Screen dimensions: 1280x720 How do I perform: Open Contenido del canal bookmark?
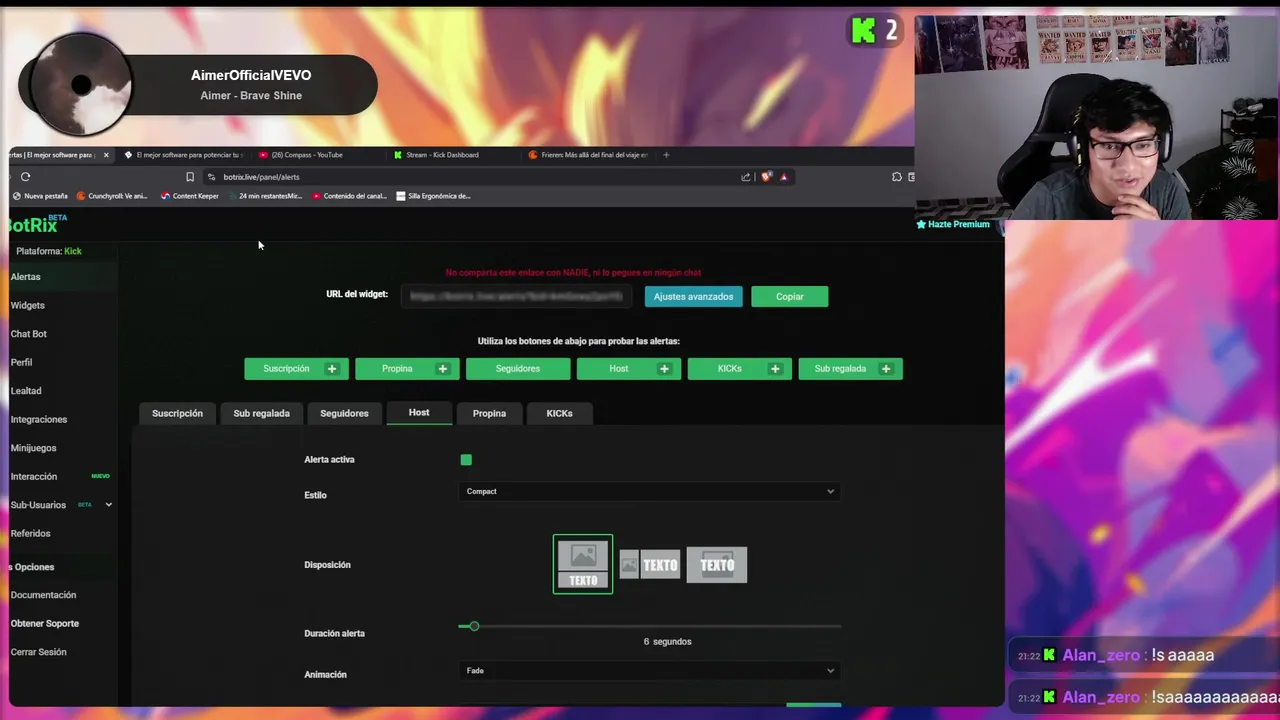pyautogui.click(x=350, y=196)
